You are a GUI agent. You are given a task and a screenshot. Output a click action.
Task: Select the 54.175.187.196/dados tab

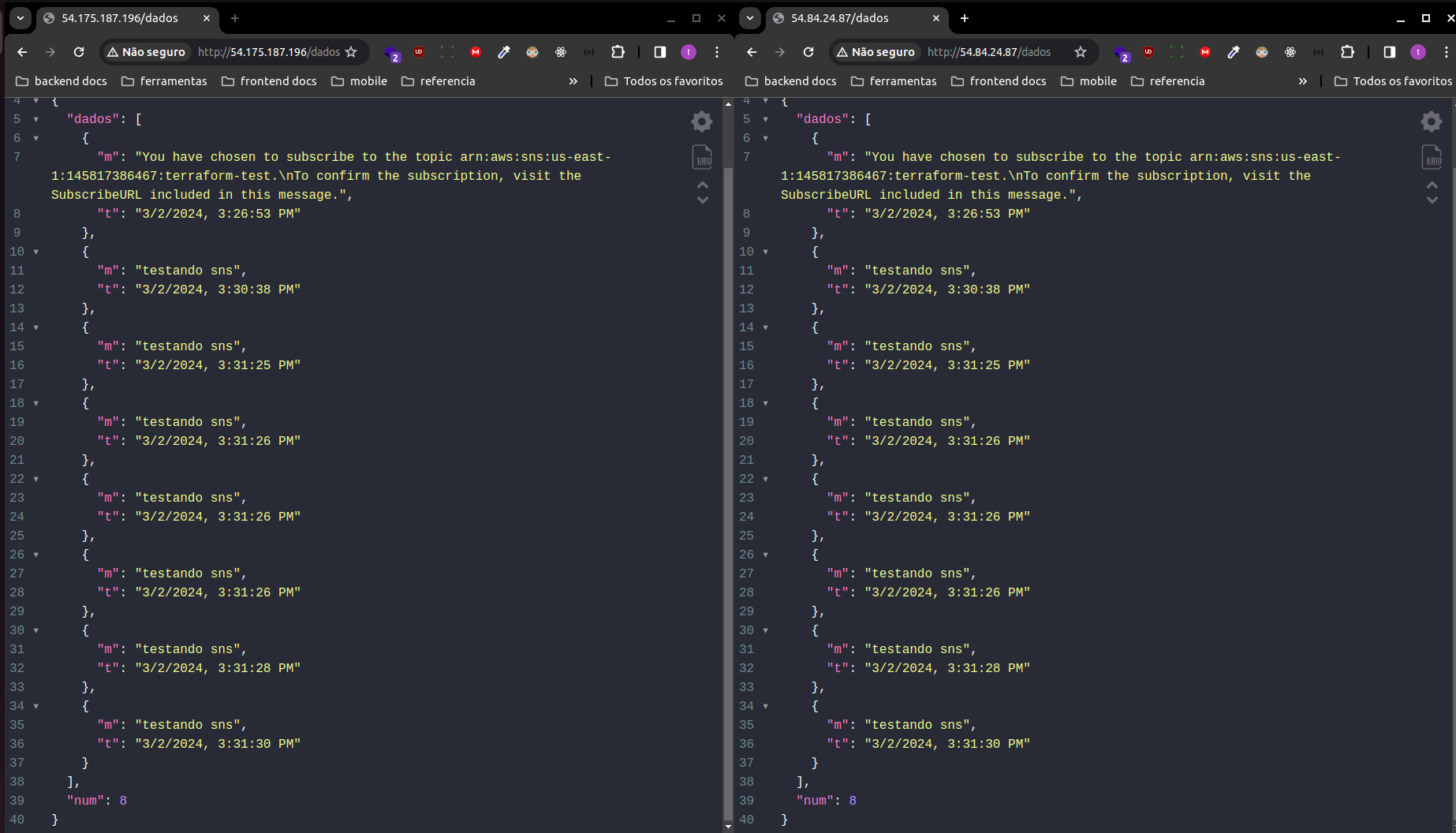(x=128, y=18)
